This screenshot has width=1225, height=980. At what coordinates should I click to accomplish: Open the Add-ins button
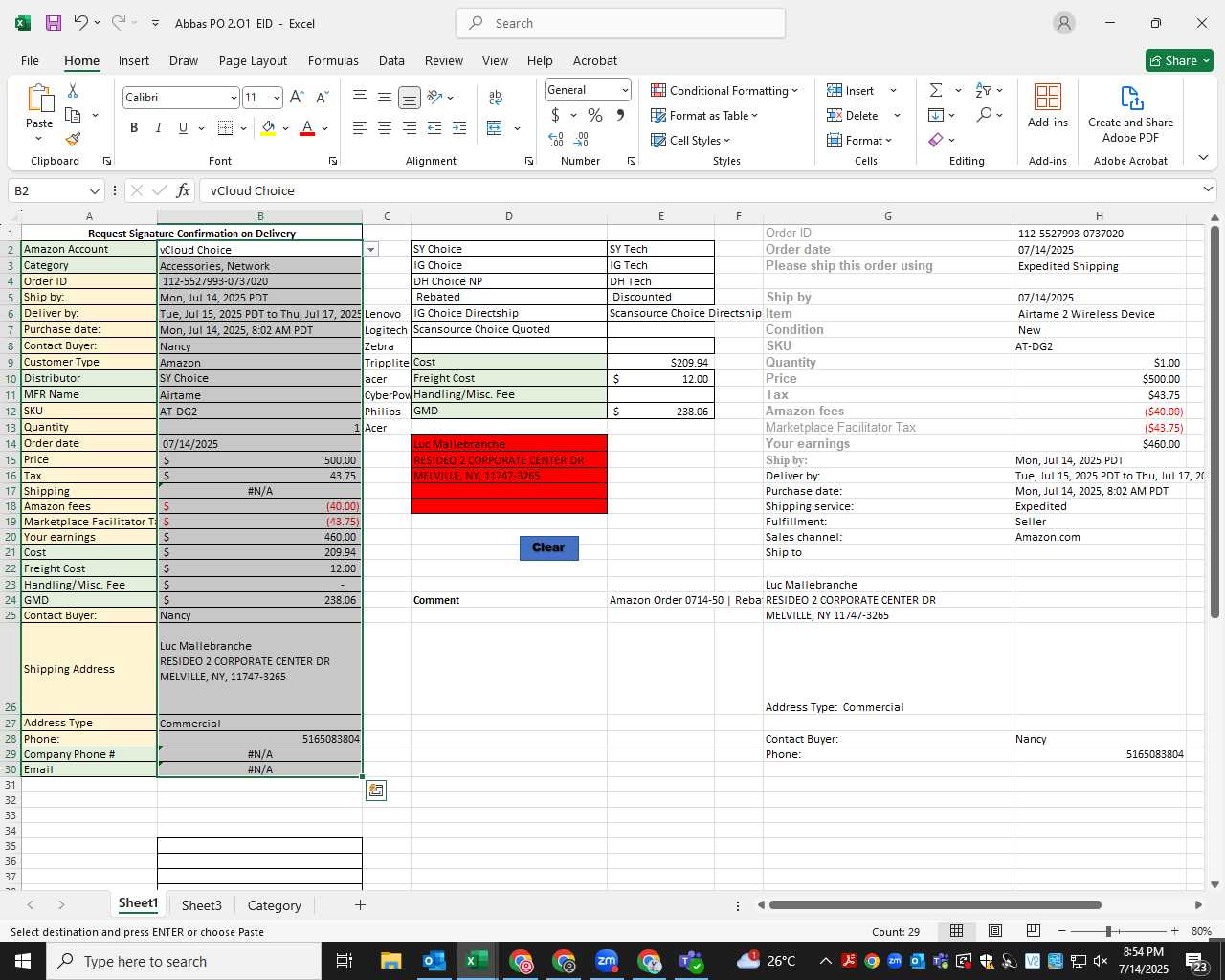click(1048, 105)
